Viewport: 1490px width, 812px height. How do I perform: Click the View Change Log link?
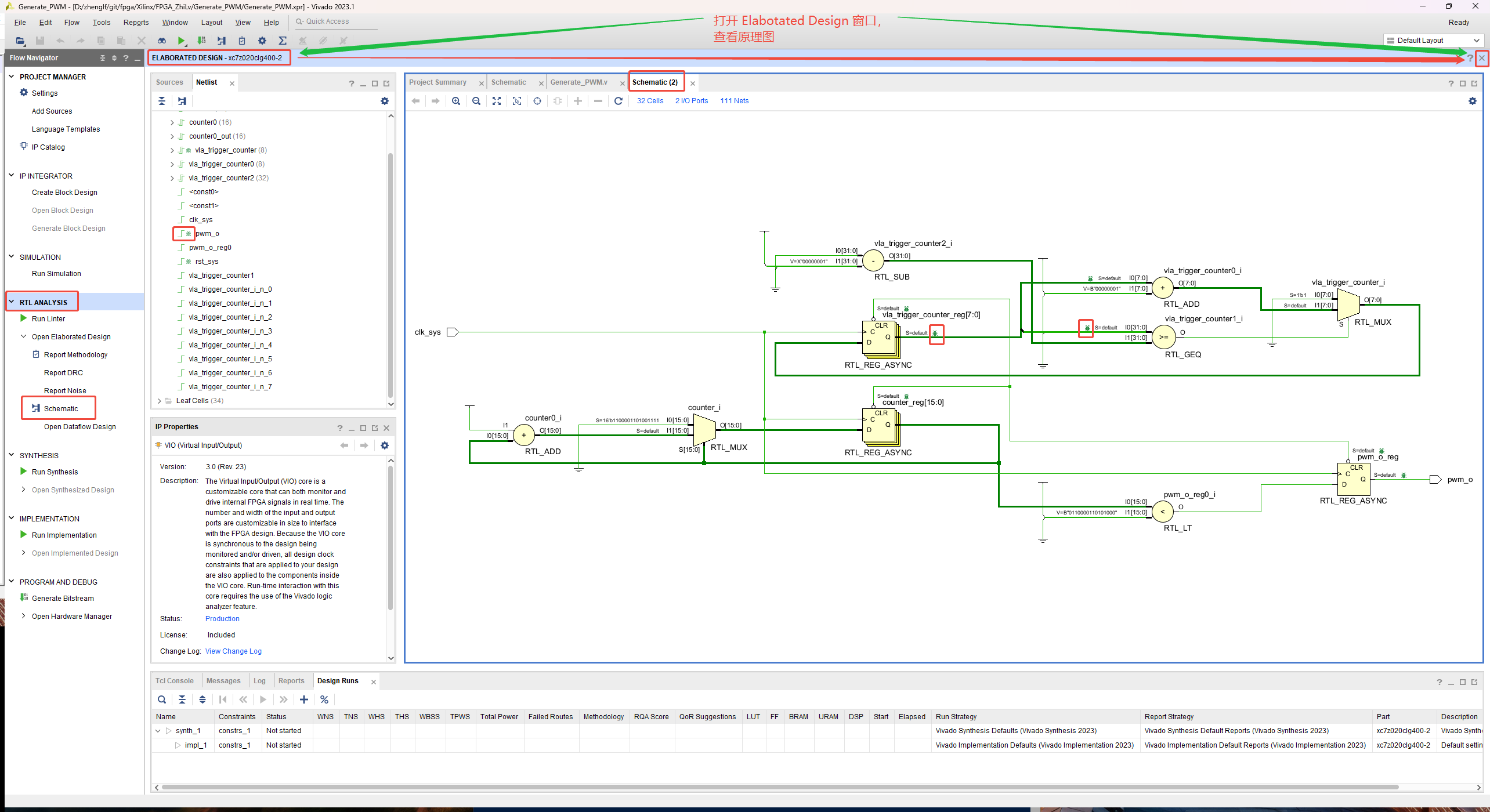pos(233,651)
